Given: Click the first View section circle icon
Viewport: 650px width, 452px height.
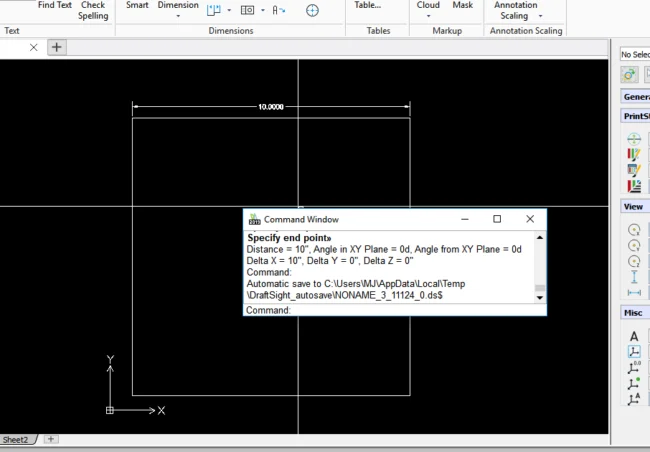Looking at the screenshot, I should tap(633, 229).
